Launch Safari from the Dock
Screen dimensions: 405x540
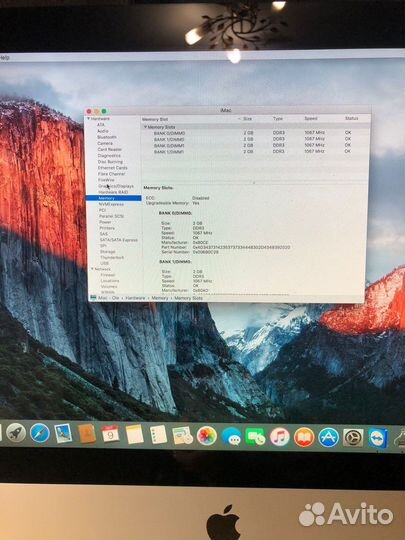click(40, 433)
